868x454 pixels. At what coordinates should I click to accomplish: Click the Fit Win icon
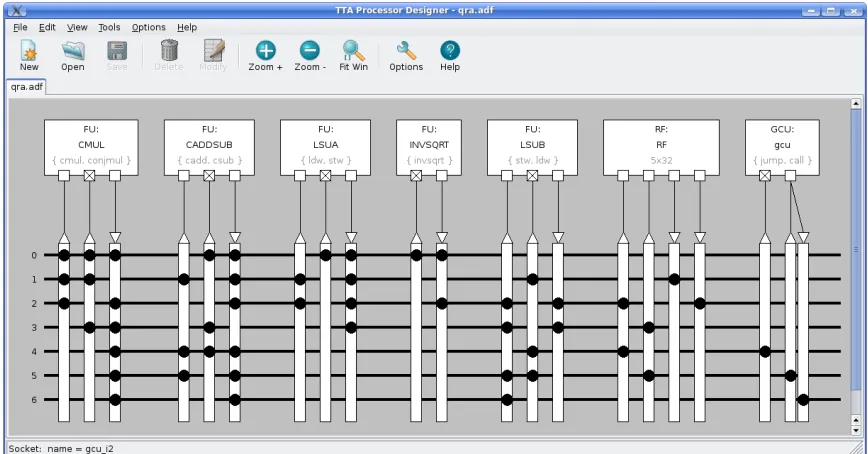[x=353, y=50]
